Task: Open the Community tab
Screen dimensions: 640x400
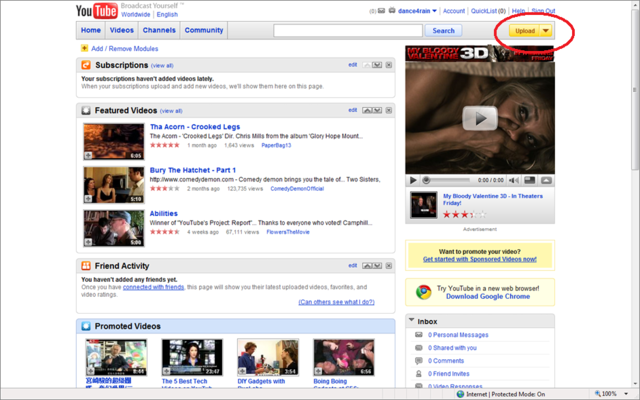Action: 204,30
